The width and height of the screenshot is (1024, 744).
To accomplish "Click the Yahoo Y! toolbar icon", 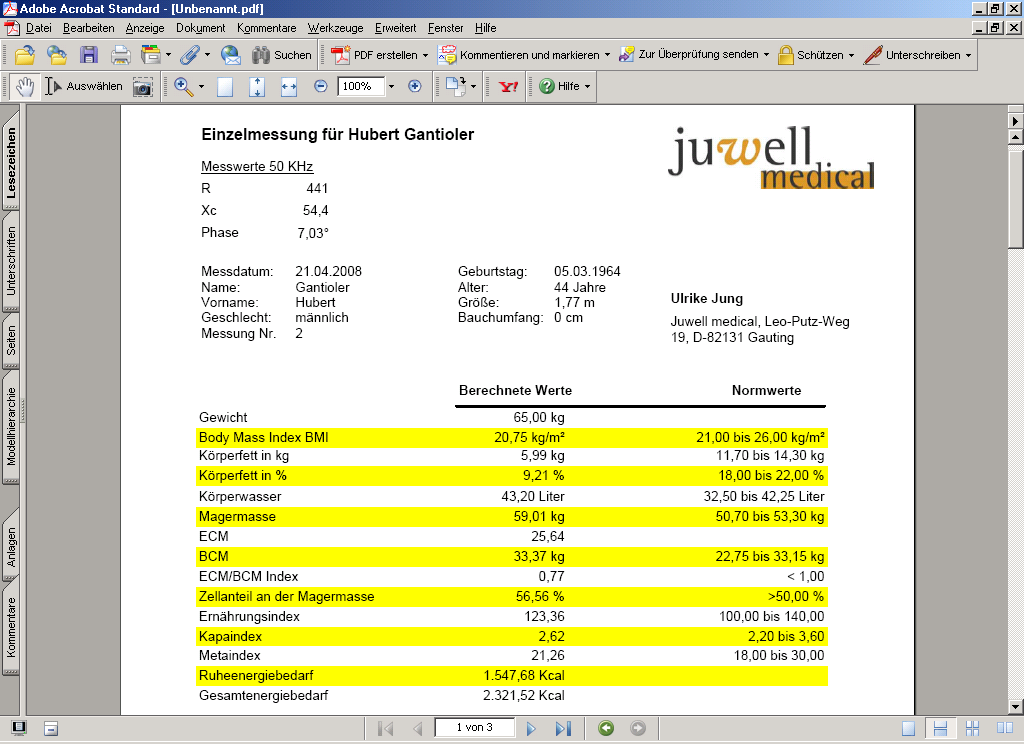I will 509,86.
